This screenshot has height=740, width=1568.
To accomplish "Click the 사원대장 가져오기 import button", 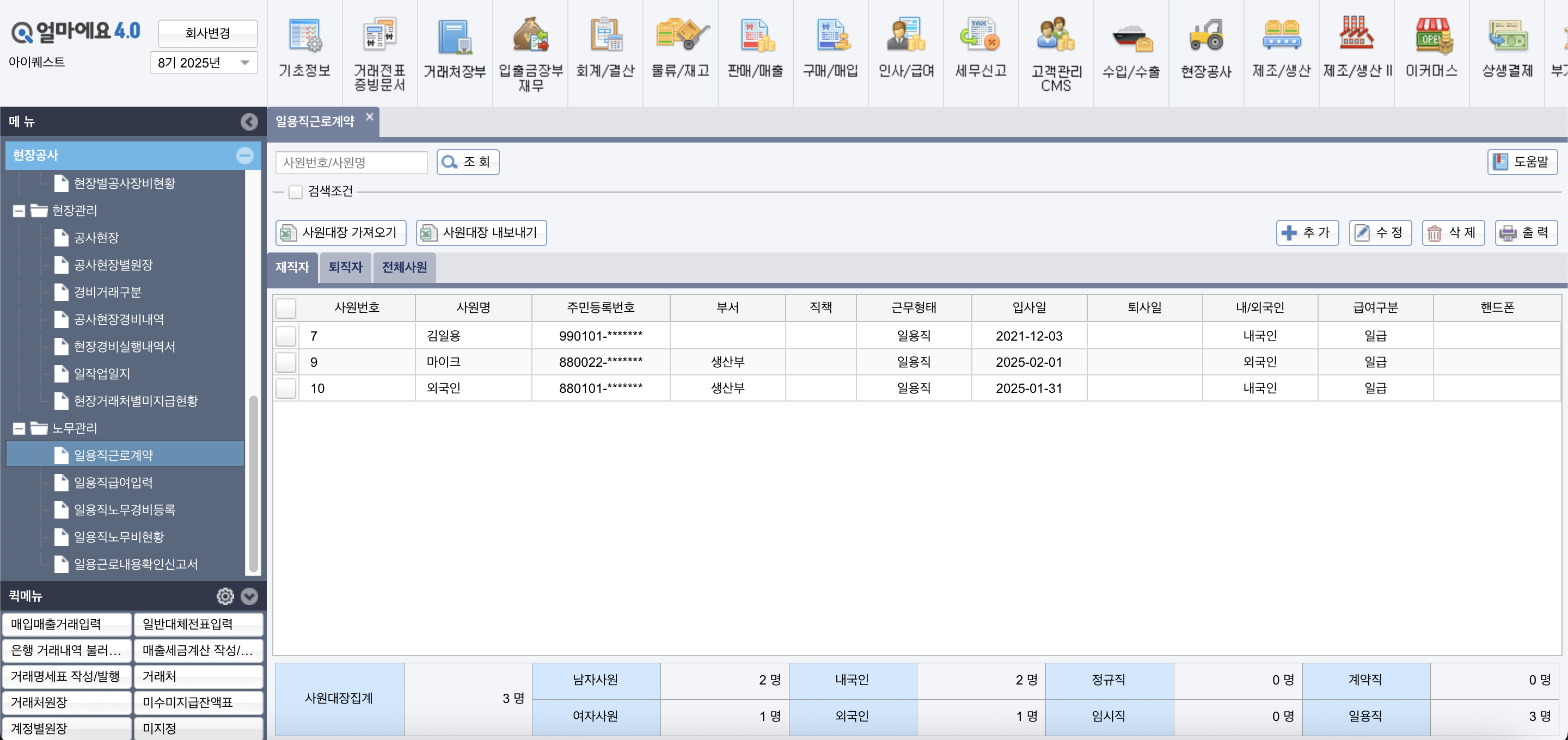I will [341, 232].
